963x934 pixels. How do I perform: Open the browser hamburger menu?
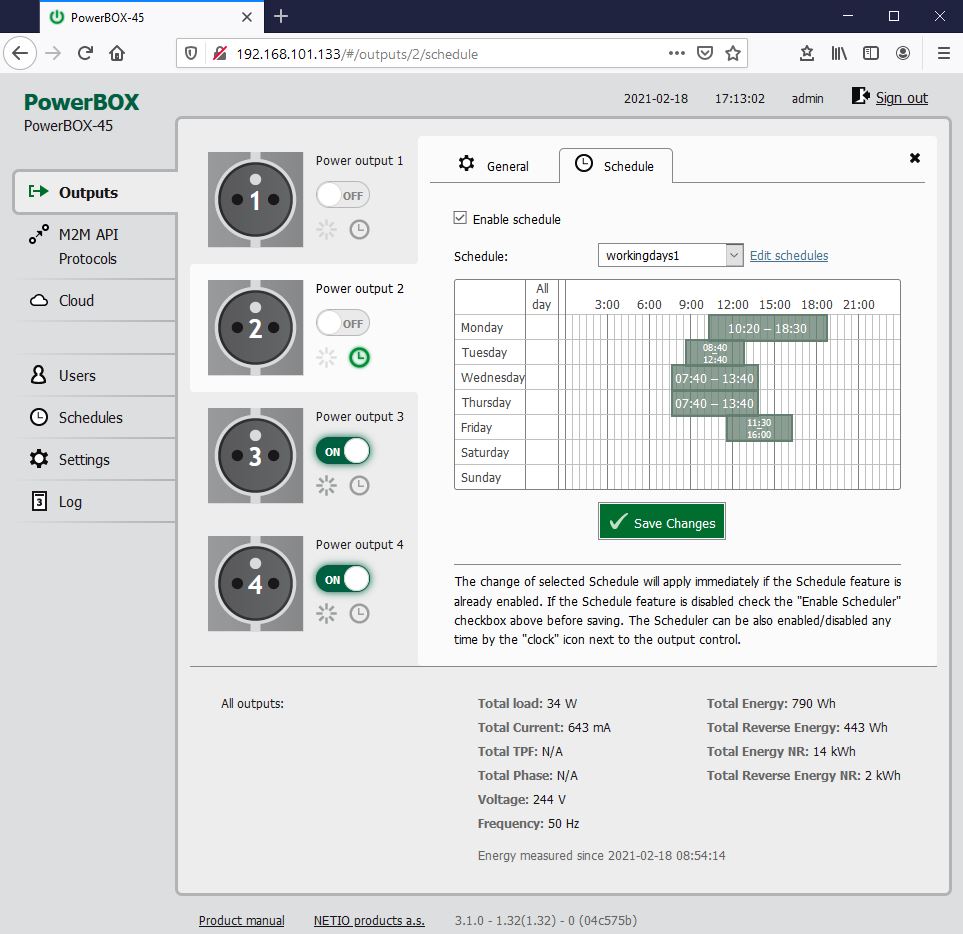coord(944,53)
